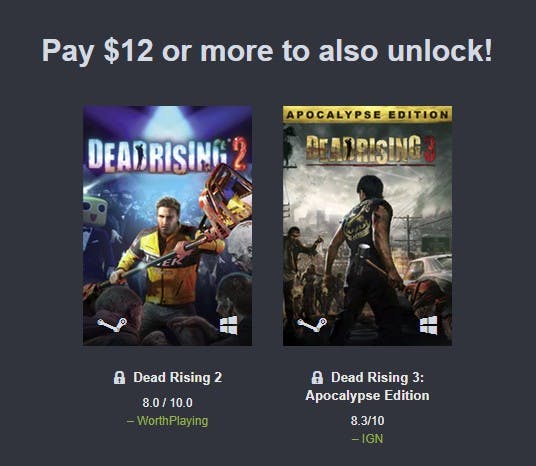Click the Servbot mask on Dead Rising 2 cover

pos(95,211)
